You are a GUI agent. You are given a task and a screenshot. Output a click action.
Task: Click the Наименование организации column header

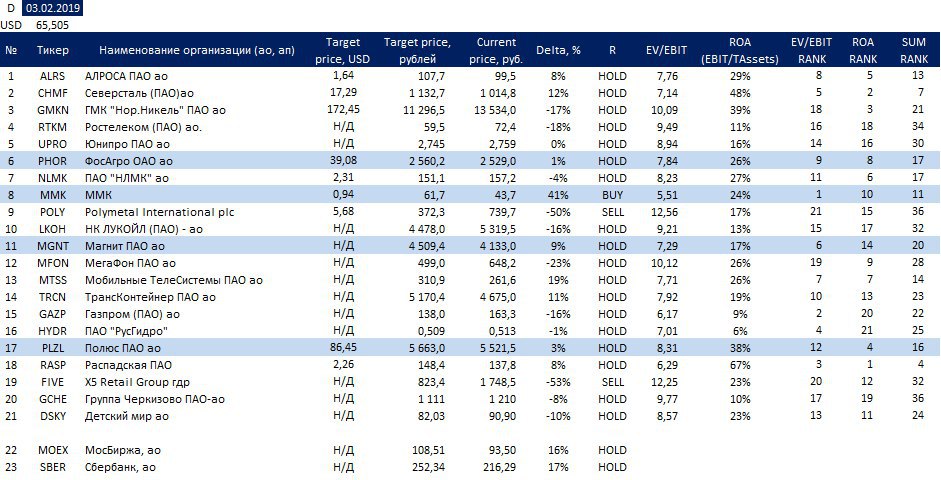(x=197, y=50)
